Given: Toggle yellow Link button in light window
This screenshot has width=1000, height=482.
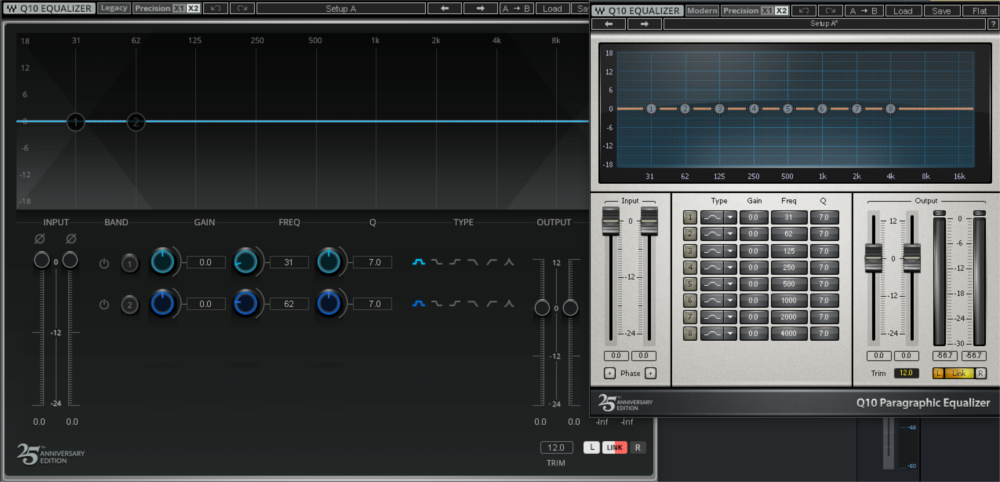Looking at the screenshot, I should coord(959,373).
